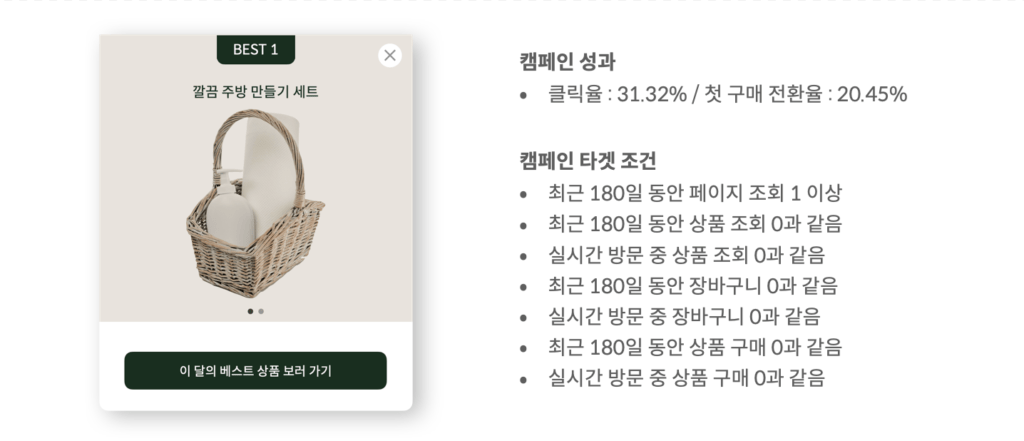Click the BEST 1 badge
This screenshot has height=441, width=1024.
pos(255,50)
